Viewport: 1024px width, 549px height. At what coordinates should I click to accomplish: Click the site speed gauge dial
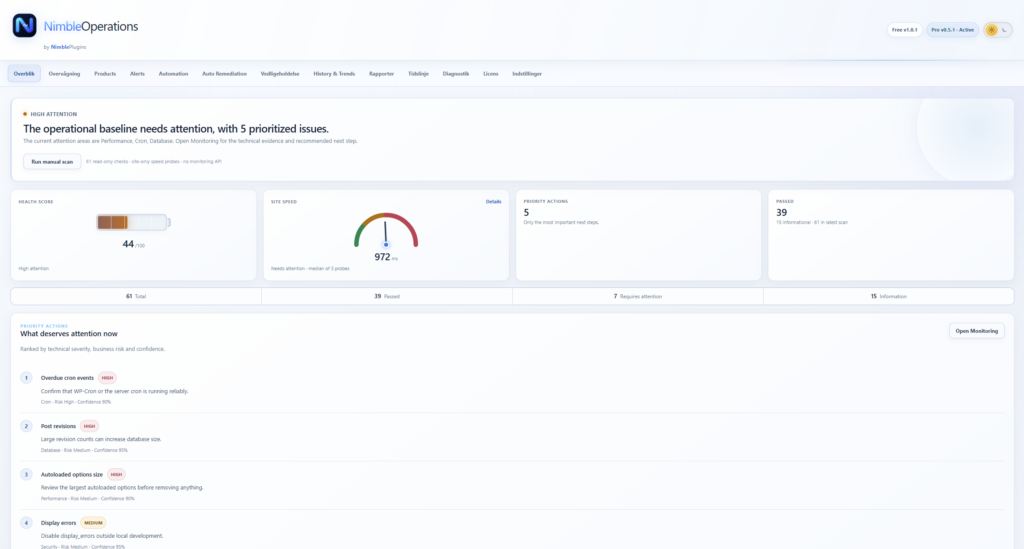click(386, 230)
